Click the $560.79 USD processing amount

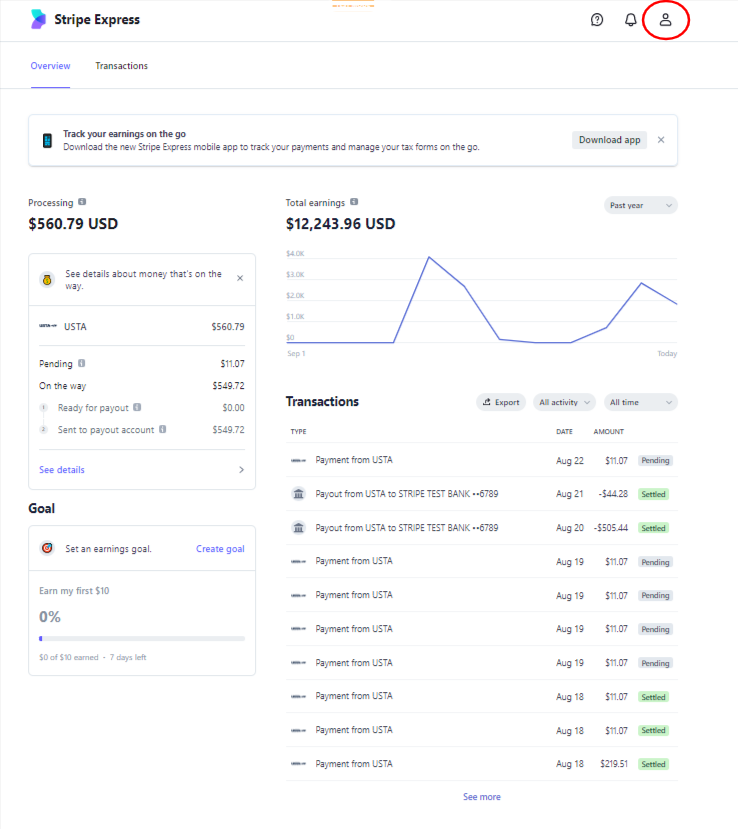[73, 224]
